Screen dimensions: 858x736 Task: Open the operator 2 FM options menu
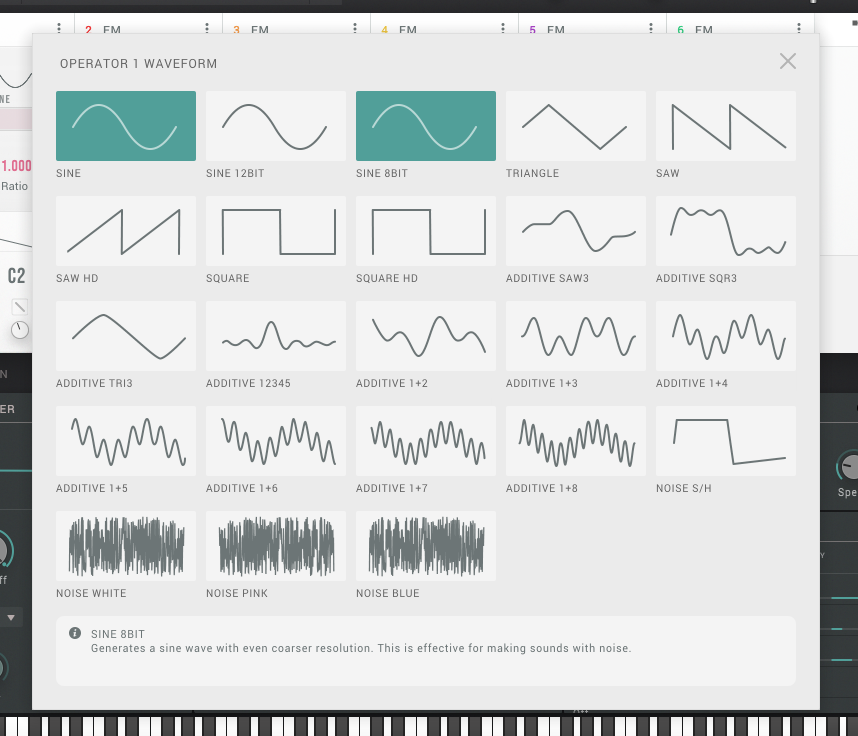[207, 29]
